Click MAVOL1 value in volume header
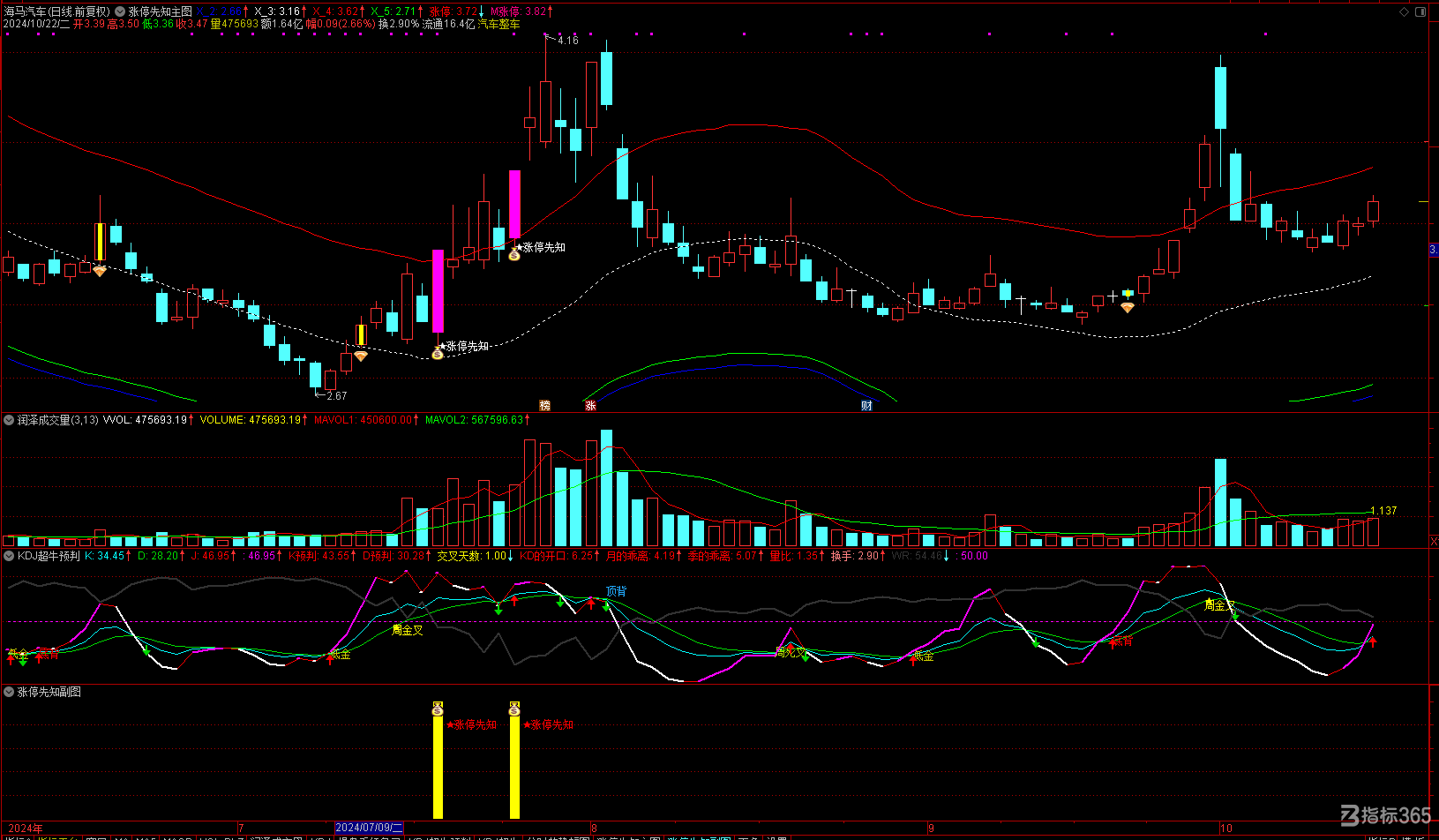 pos(363,420)
